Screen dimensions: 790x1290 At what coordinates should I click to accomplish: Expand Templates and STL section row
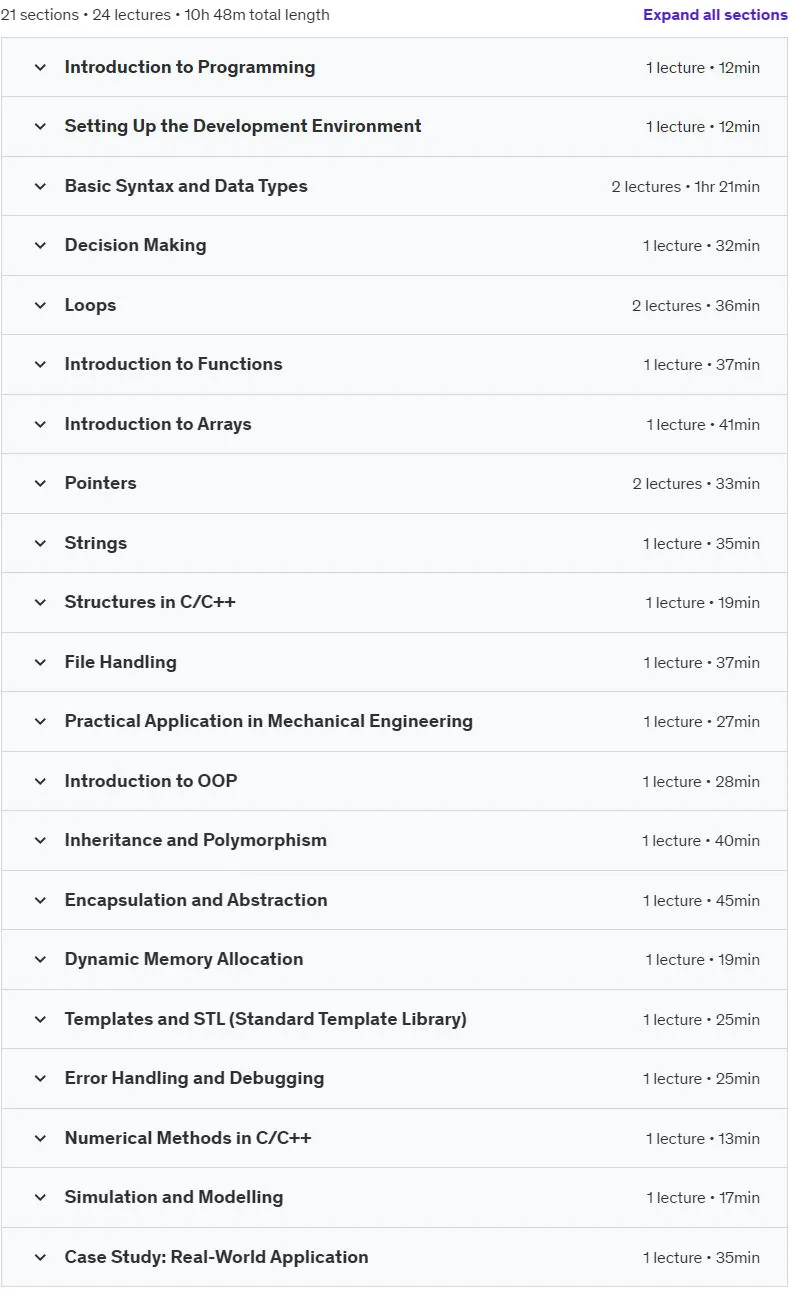[x=394, y=1019]
